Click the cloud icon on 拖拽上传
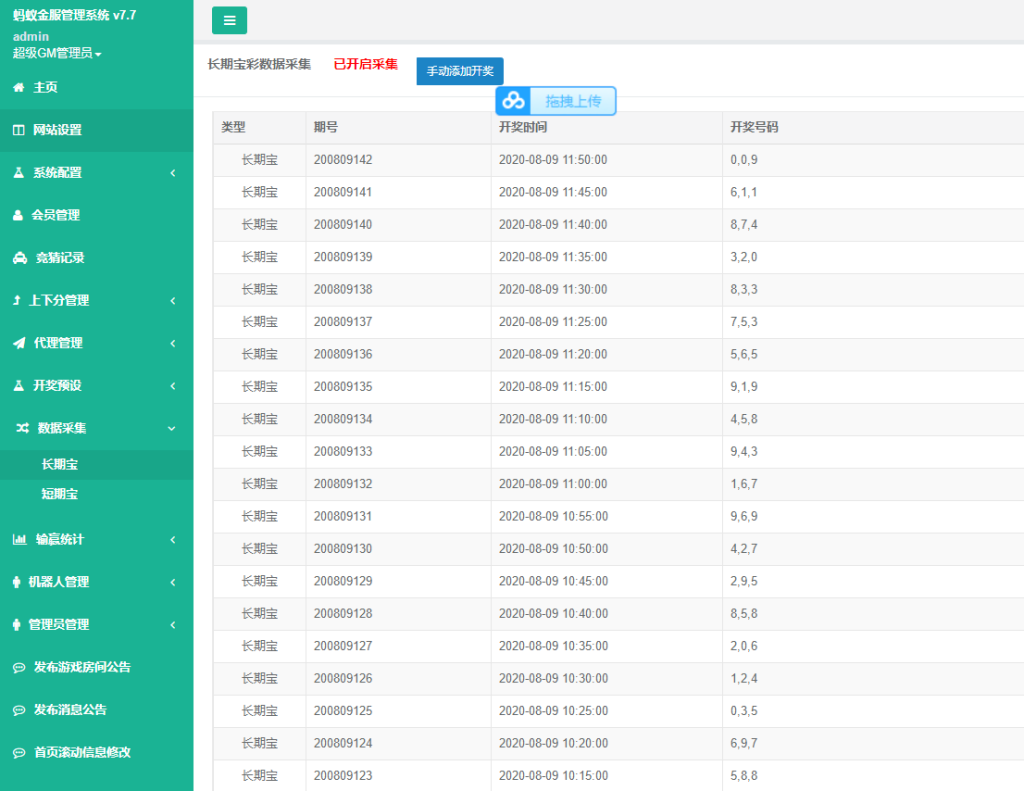1024x791 pixels. 514,101
